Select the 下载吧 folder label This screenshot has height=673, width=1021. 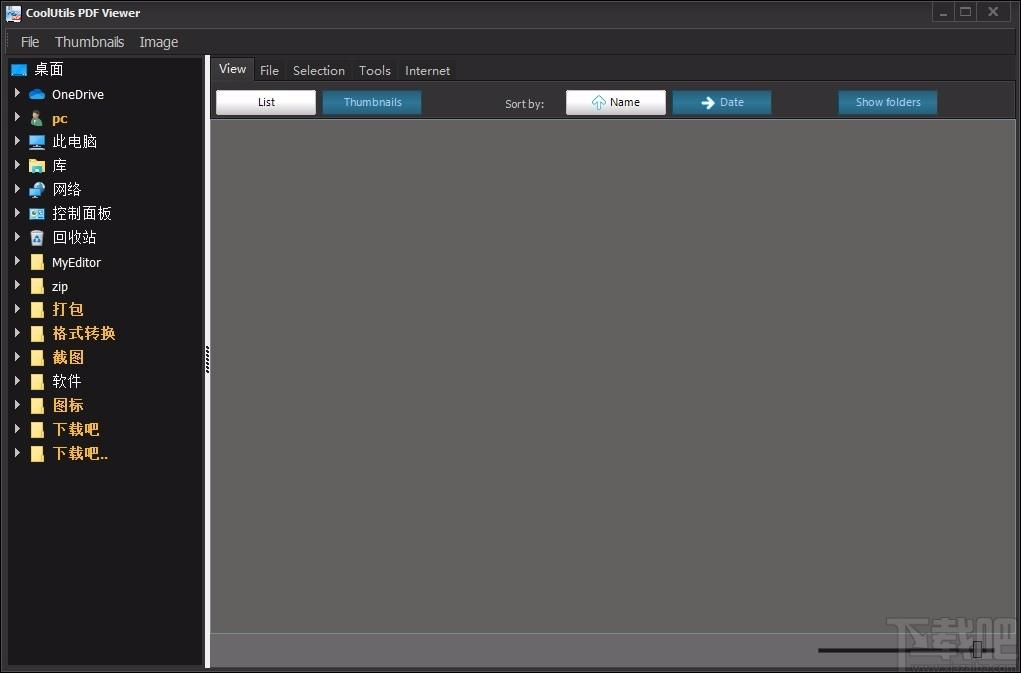(76, 429)
